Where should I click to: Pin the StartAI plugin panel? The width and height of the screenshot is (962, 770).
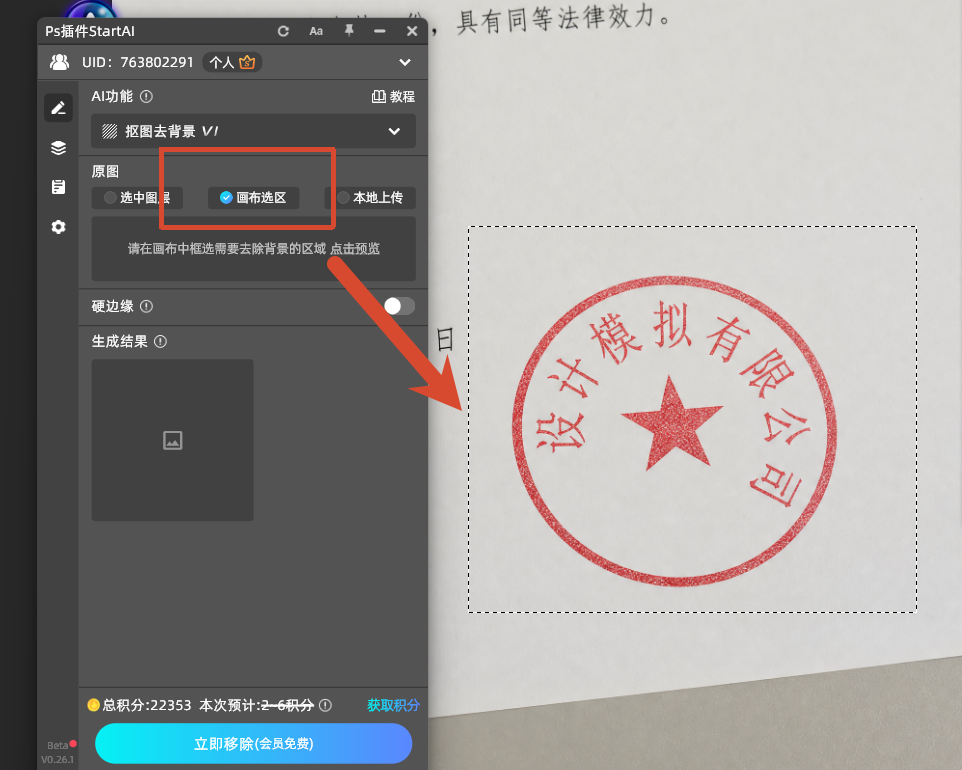tap(349, 31)
